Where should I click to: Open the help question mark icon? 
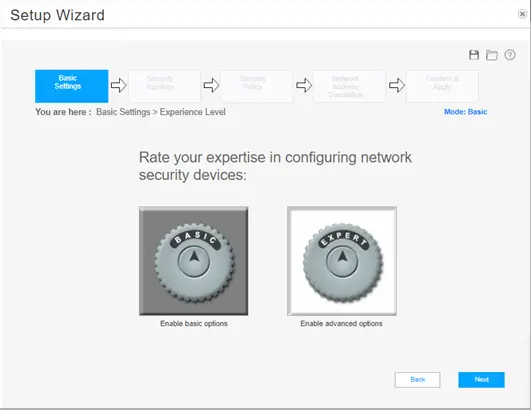(x=510, y=55)
